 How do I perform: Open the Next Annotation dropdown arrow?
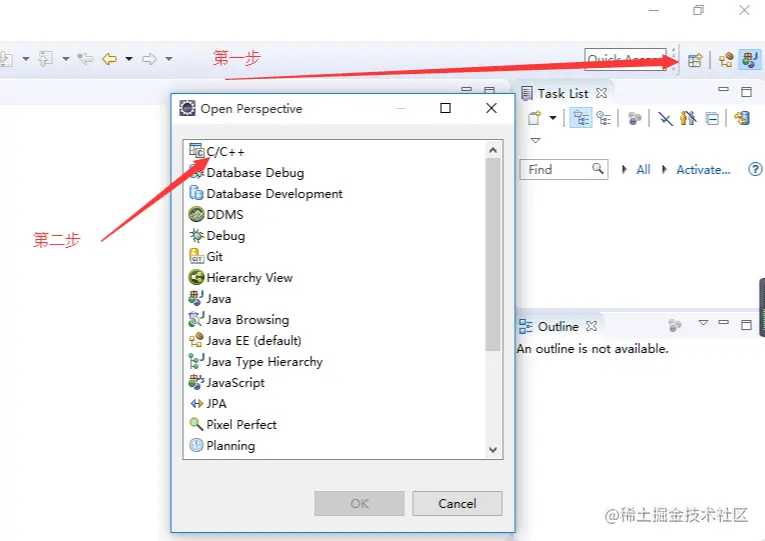(26, 59)
